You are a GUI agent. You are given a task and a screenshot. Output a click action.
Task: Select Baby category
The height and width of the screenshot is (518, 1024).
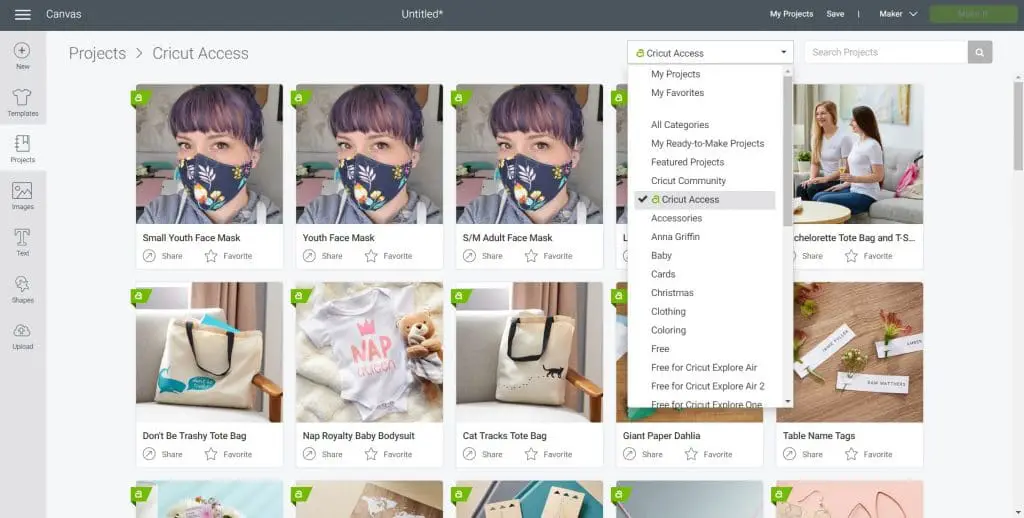click(x=661, y=255)
